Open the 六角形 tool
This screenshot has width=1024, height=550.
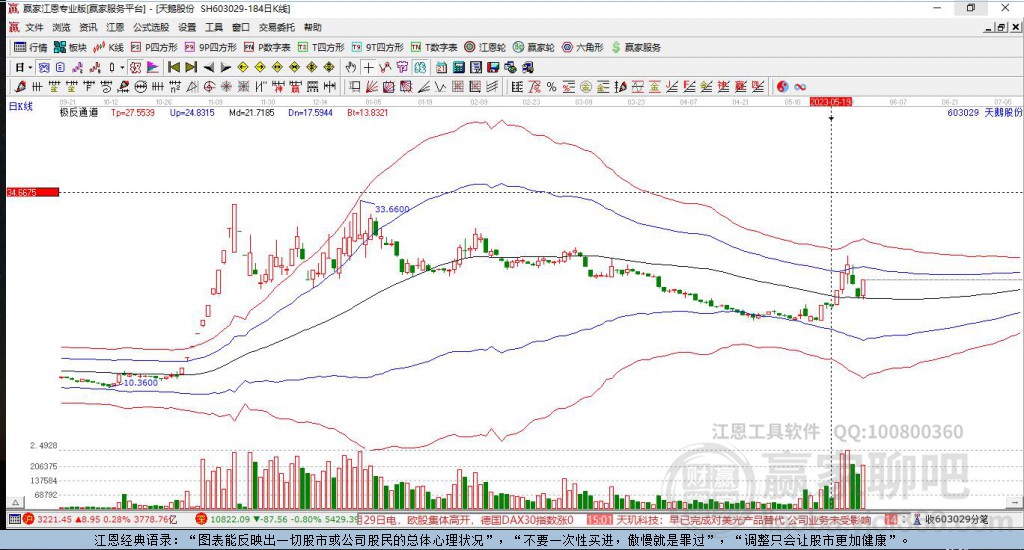pyautogui.click(x=583, y=47)
